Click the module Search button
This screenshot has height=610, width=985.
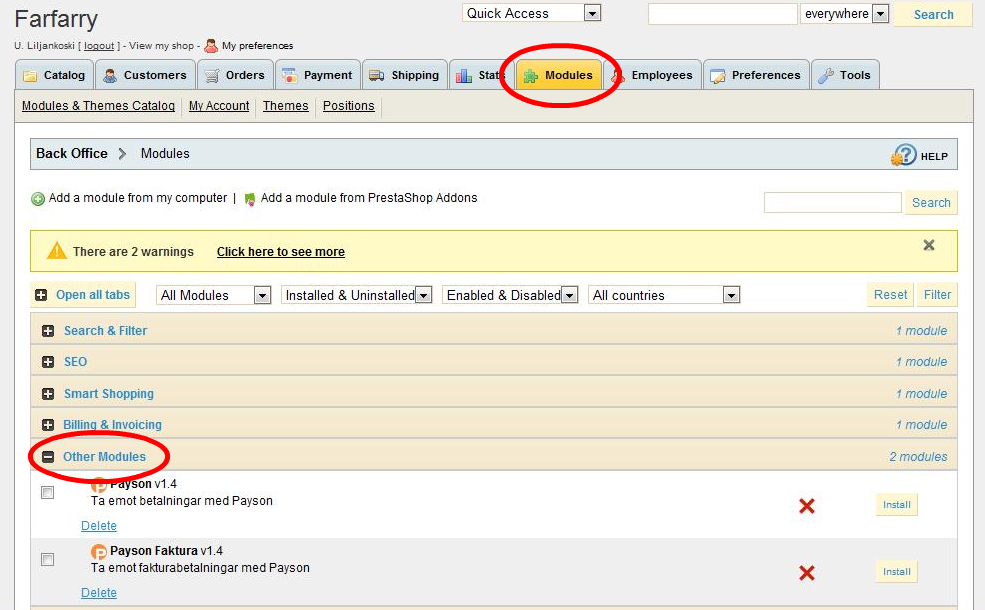pyautogui.click(x=931, y=202)
